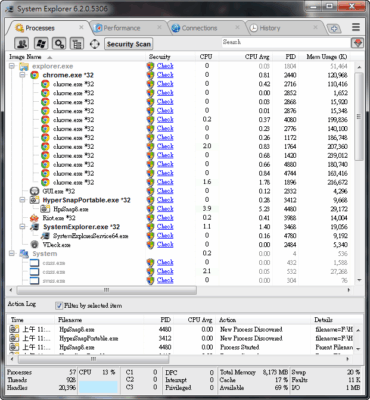Close the Performance tab

(159, 27)
